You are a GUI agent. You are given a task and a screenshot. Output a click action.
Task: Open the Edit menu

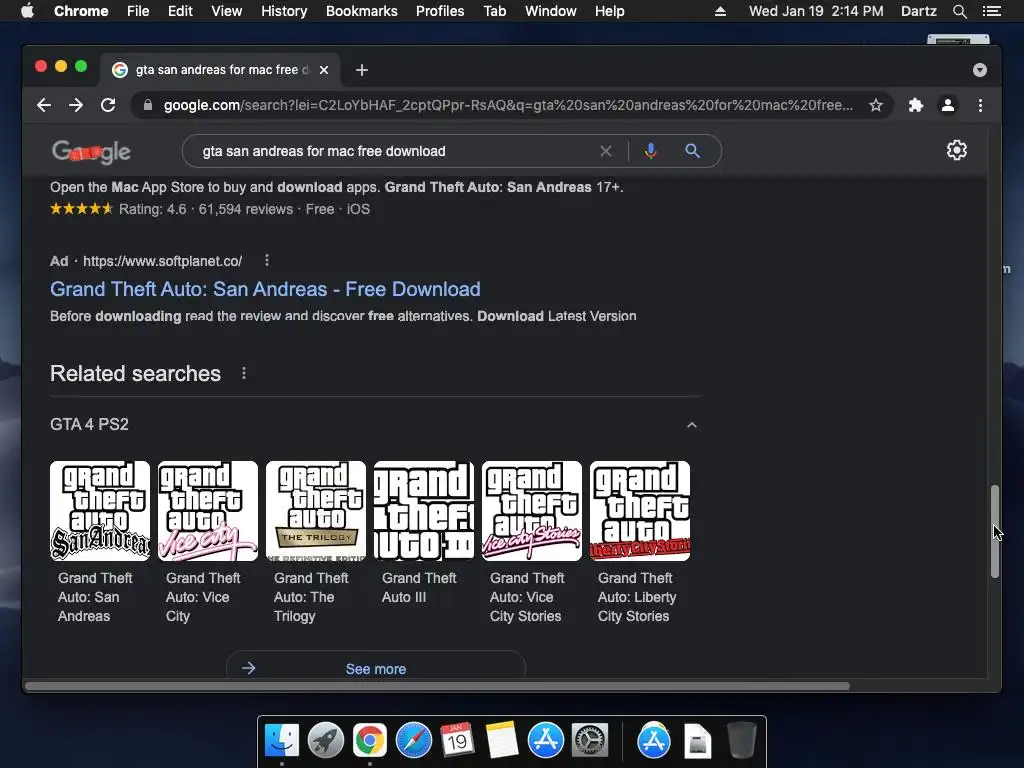(x=180, y=11)
